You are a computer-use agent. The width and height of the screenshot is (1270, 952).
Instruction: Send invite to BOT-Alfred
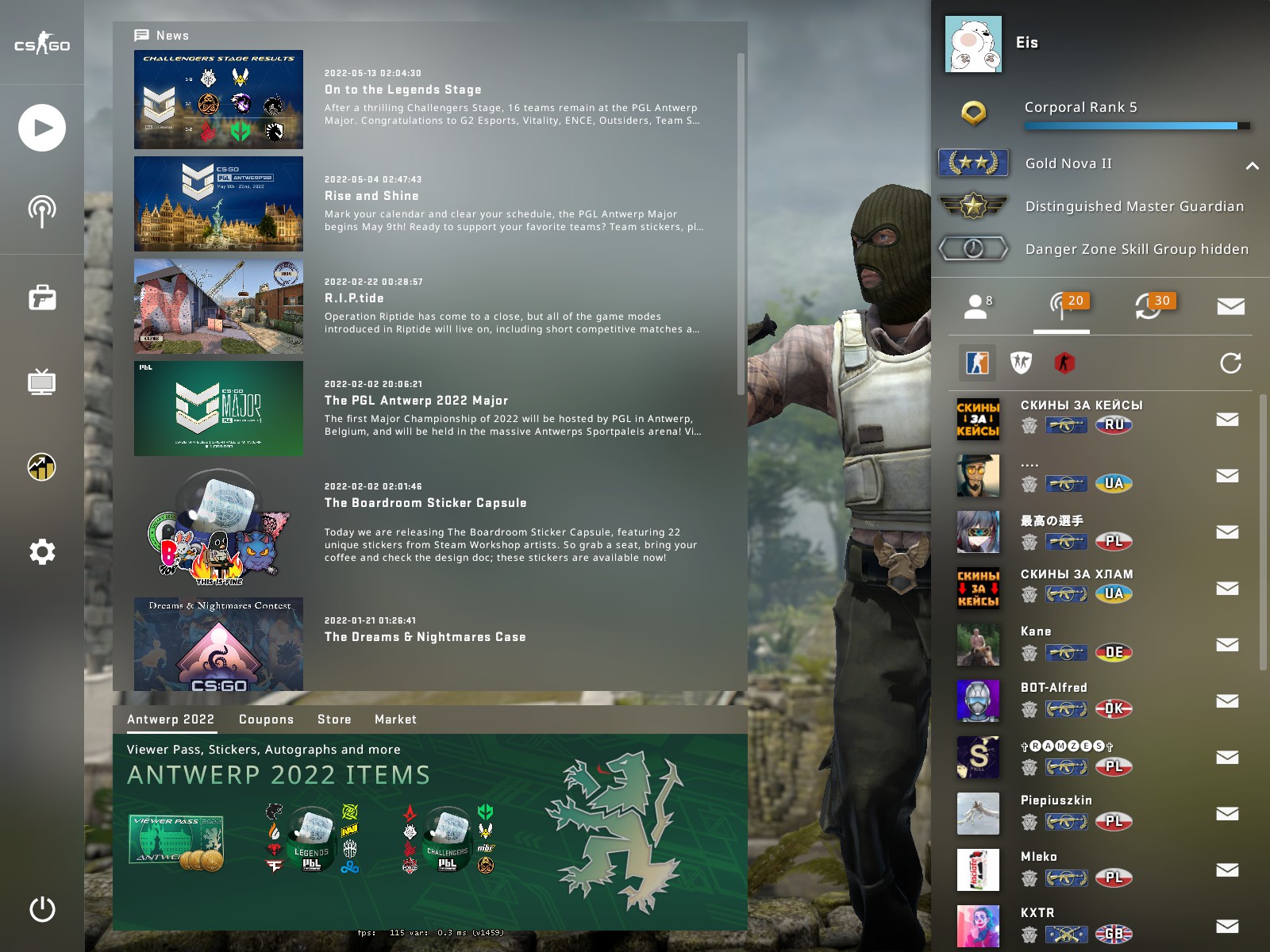point(1227,701)
